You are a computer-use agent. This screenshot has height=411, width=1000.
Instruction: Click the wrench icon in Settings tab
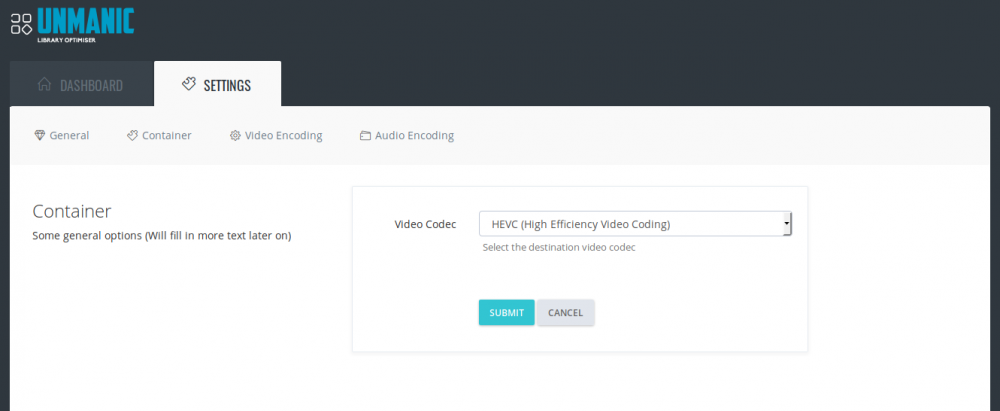pyautogui.click(x=189, y=84)
